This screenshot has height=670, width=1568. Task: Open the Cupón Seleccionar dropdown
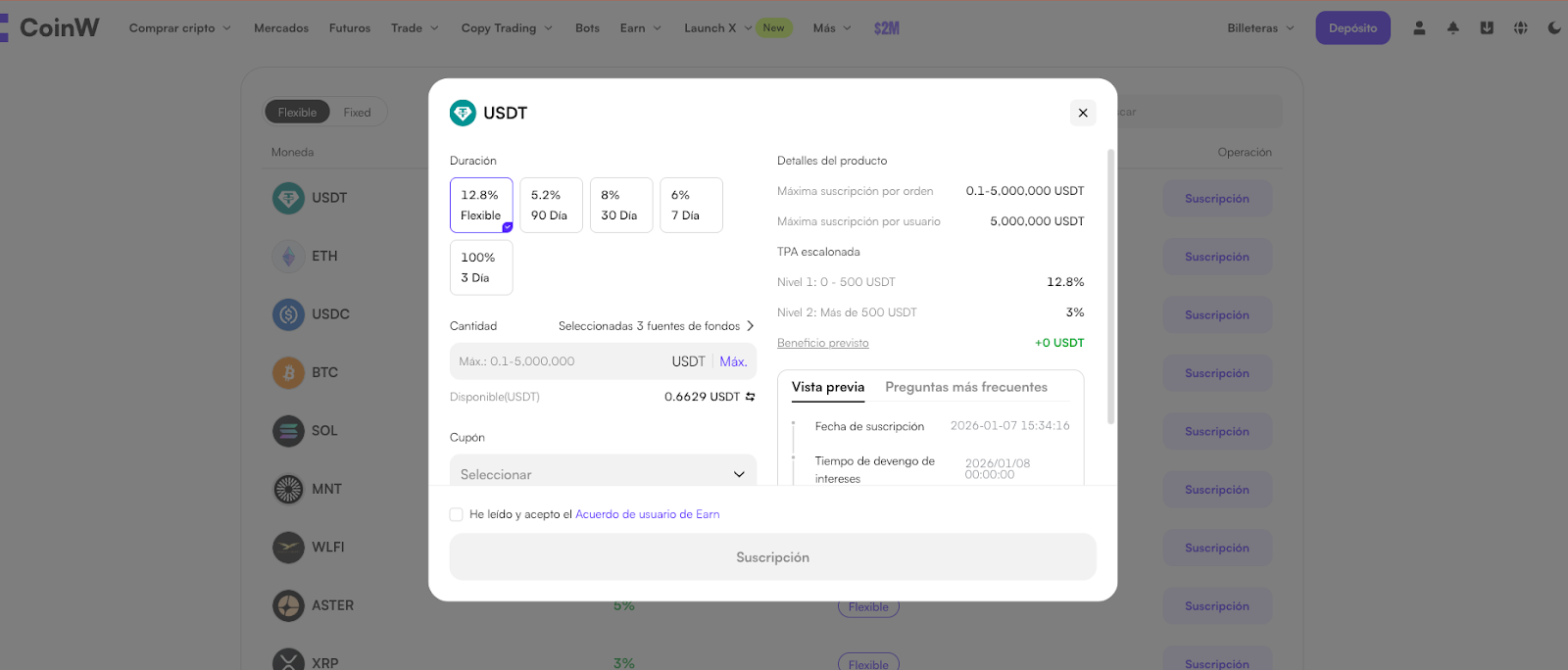coord(603,470)
